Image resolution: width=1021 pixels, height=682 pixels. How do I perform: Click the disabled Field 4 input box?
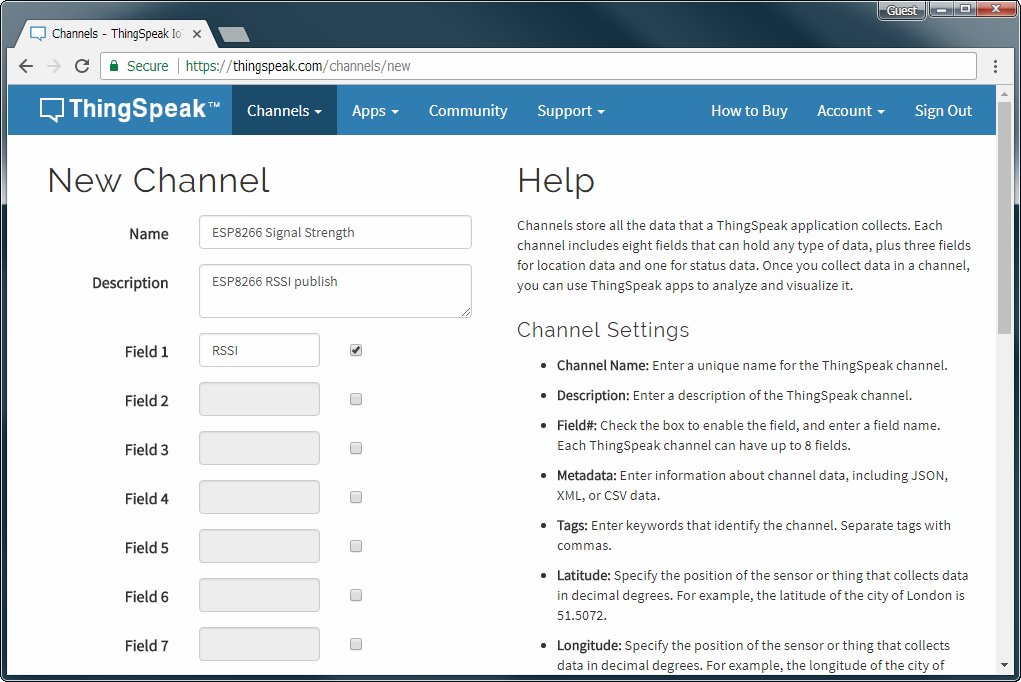pos(259,497)
